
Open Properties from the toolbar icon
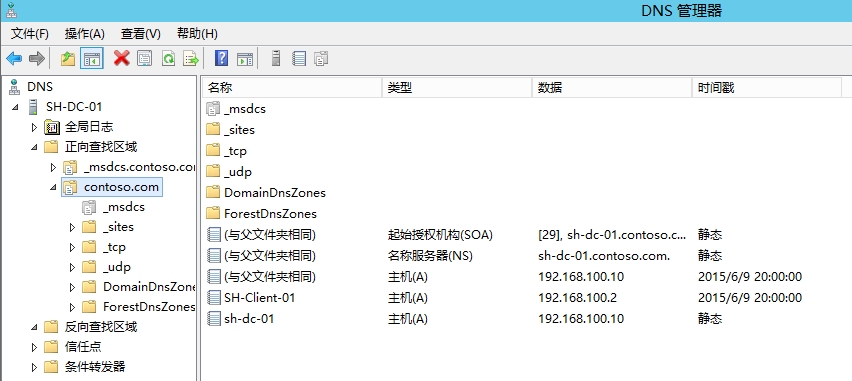pyautogui.click(x=145, y=59)
